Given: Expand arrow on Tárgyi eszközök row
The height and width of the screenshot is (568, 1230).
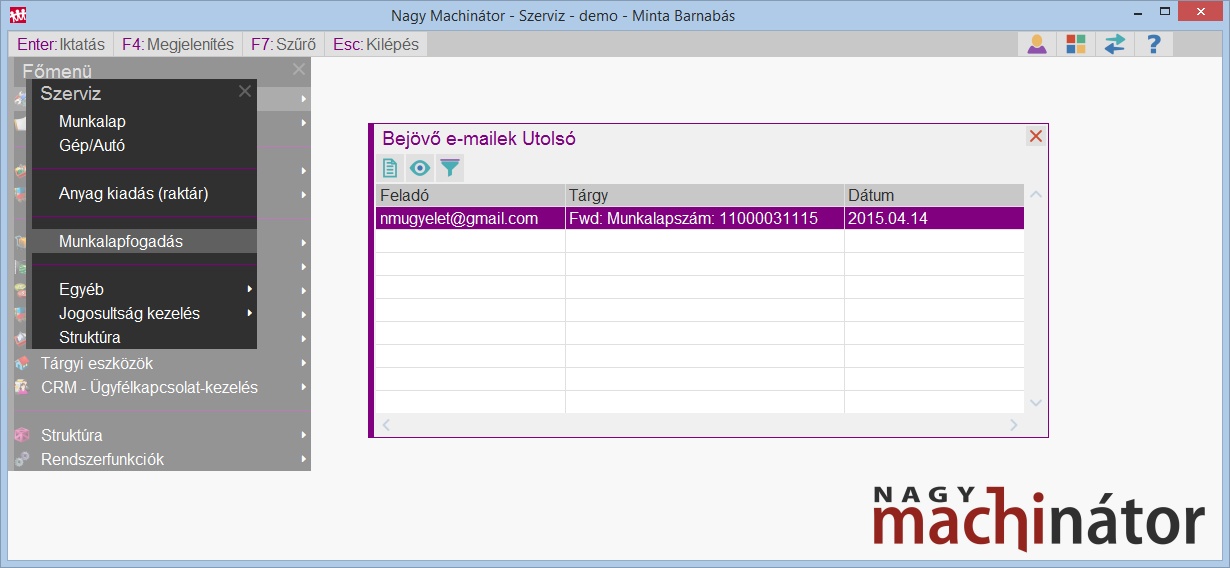Looking at the screenshot, I should click(303, 363).
